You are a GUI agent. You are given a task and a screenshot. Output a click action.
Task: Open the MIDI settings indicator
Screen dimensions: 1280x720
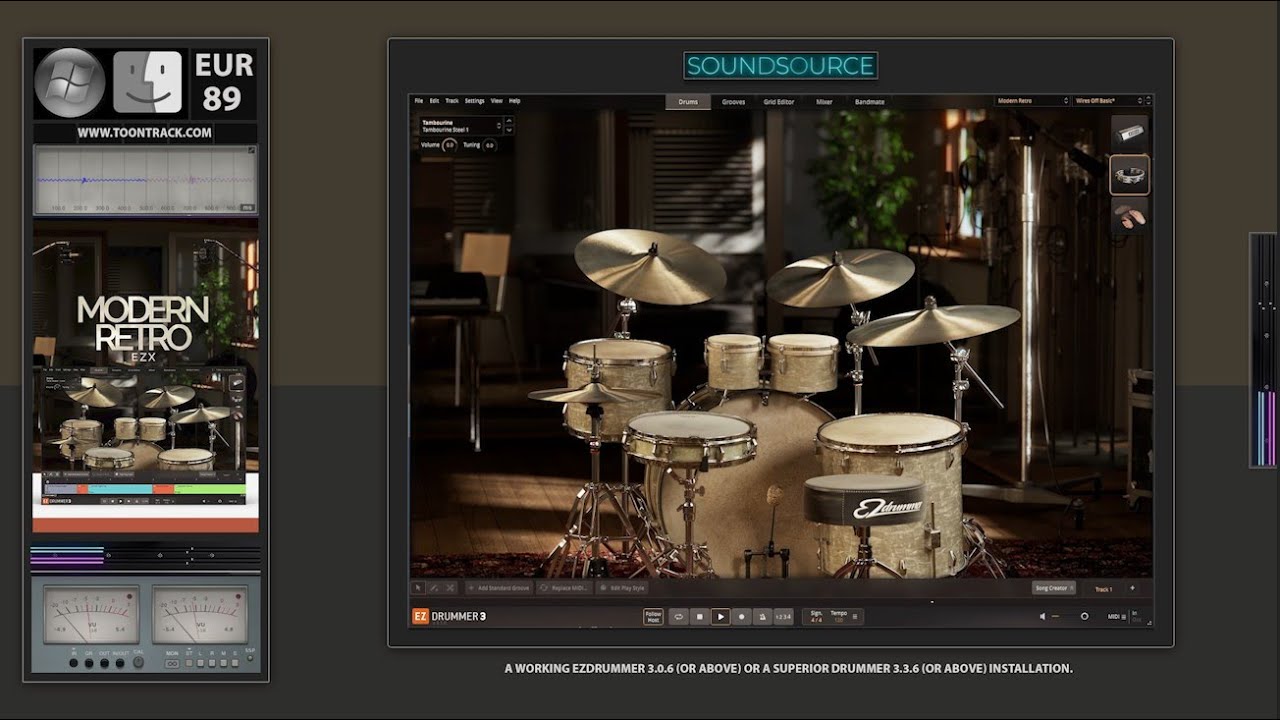pos(1119,617)
